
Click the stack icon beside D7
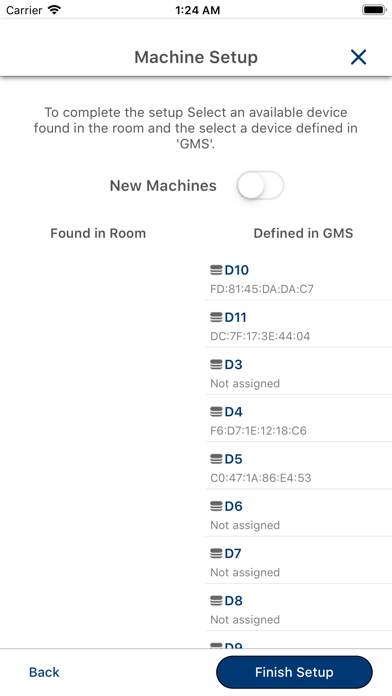point(216,553)
